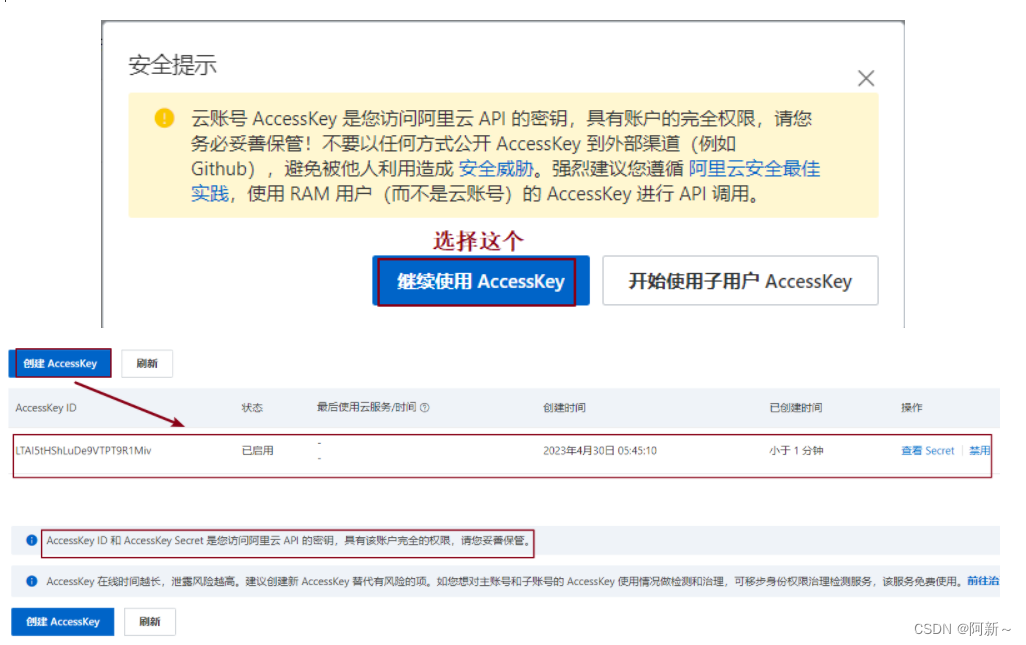The height and width of the screenshot is (645, 1026).
Task: Open the 阿里云安全最佳 link
Action: pyautogui.click(x=754, y=169)
